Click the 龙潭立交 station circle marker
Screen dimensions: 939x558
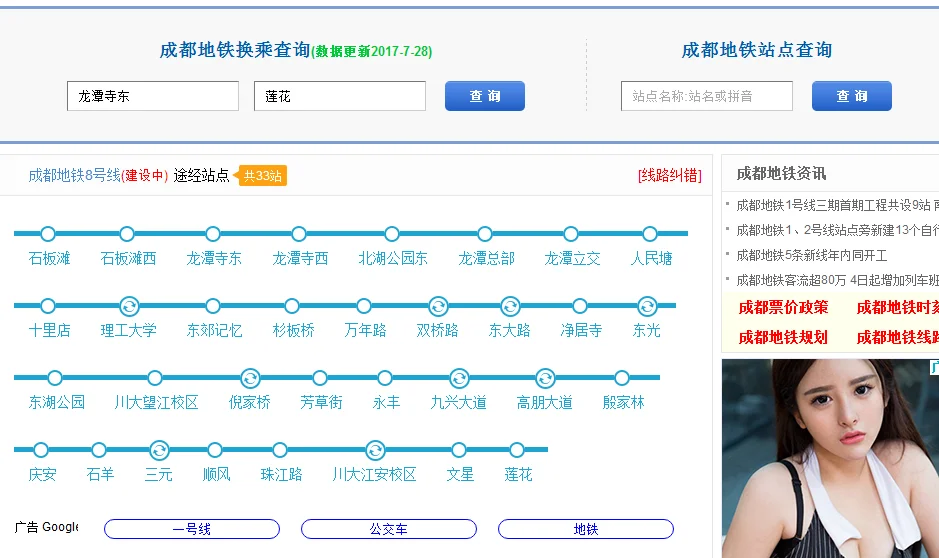point(571,233)
